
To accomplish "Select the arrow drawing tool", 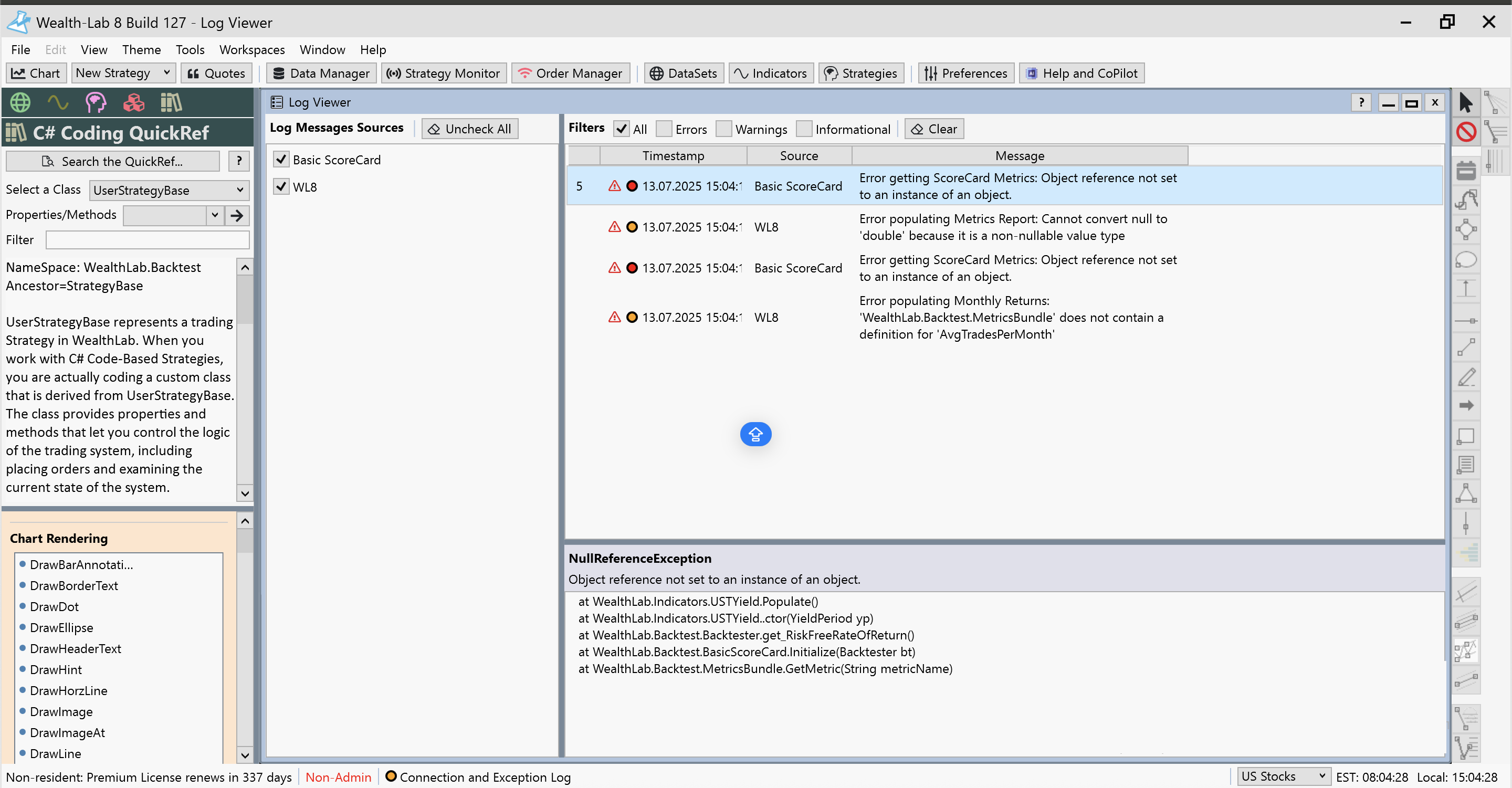I will coord(1466,405).
